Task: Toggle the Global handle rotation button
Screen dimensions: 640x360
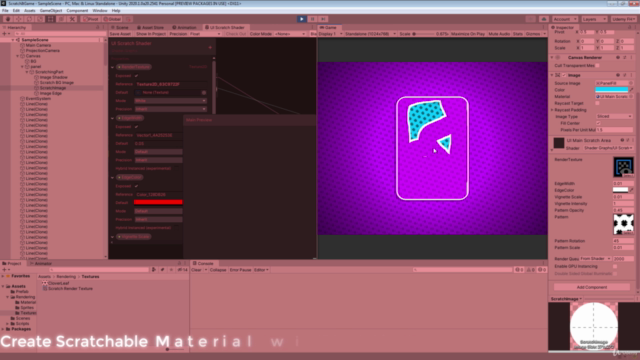Action: coord(112,19)
